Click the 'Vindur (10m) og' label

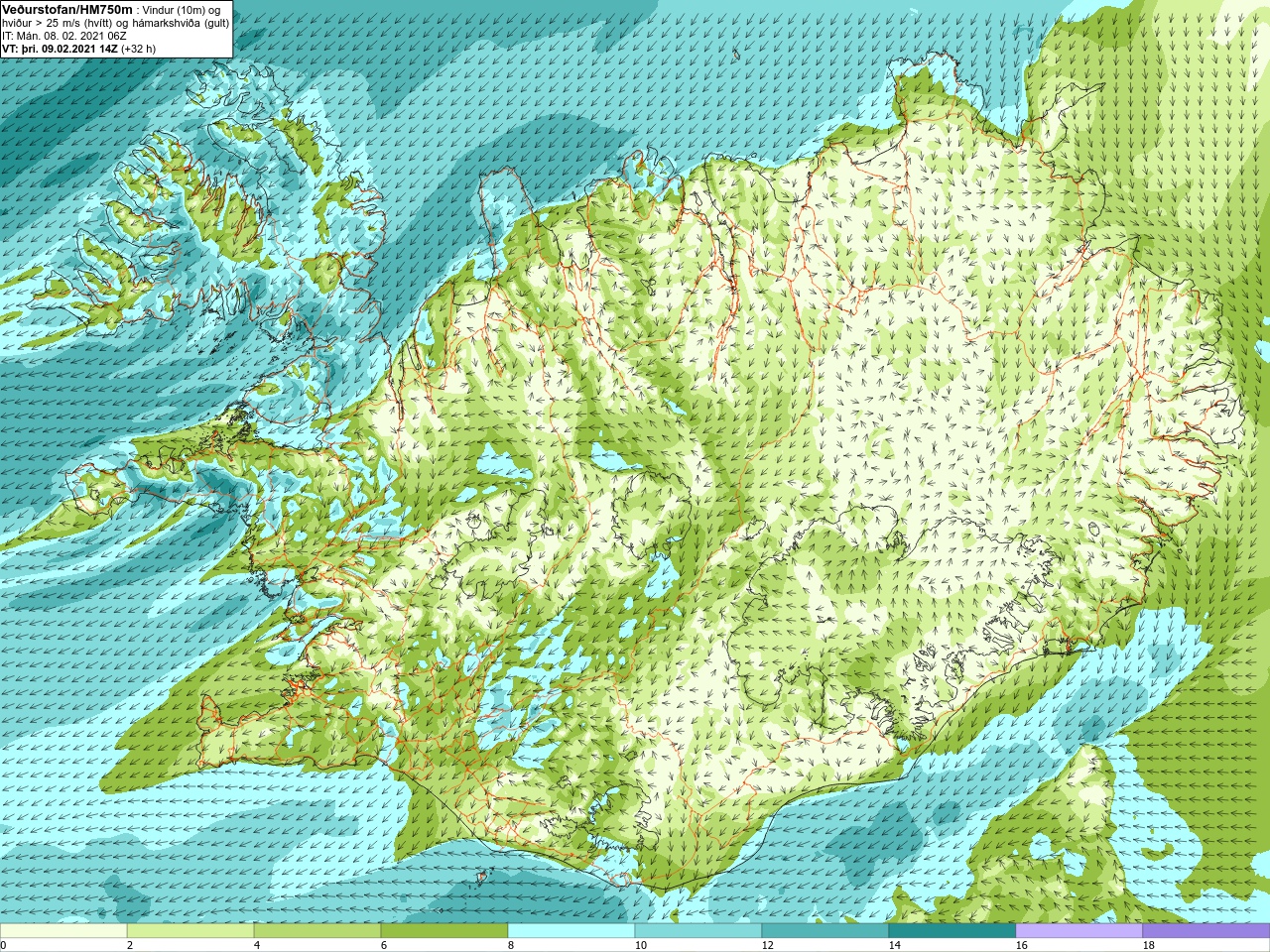coord(183,10)
